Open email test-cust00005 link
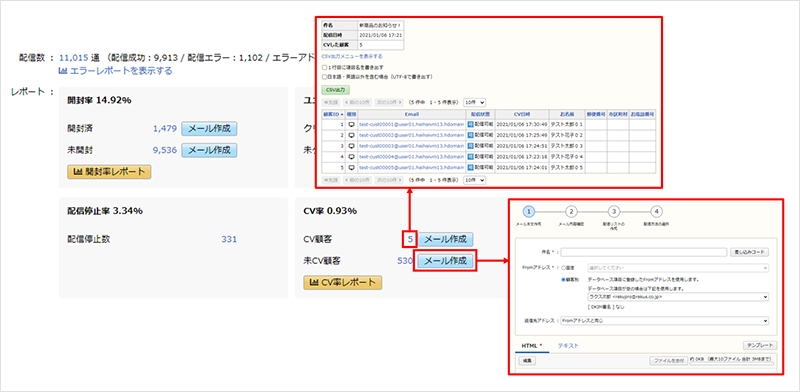 pos(411,167)
